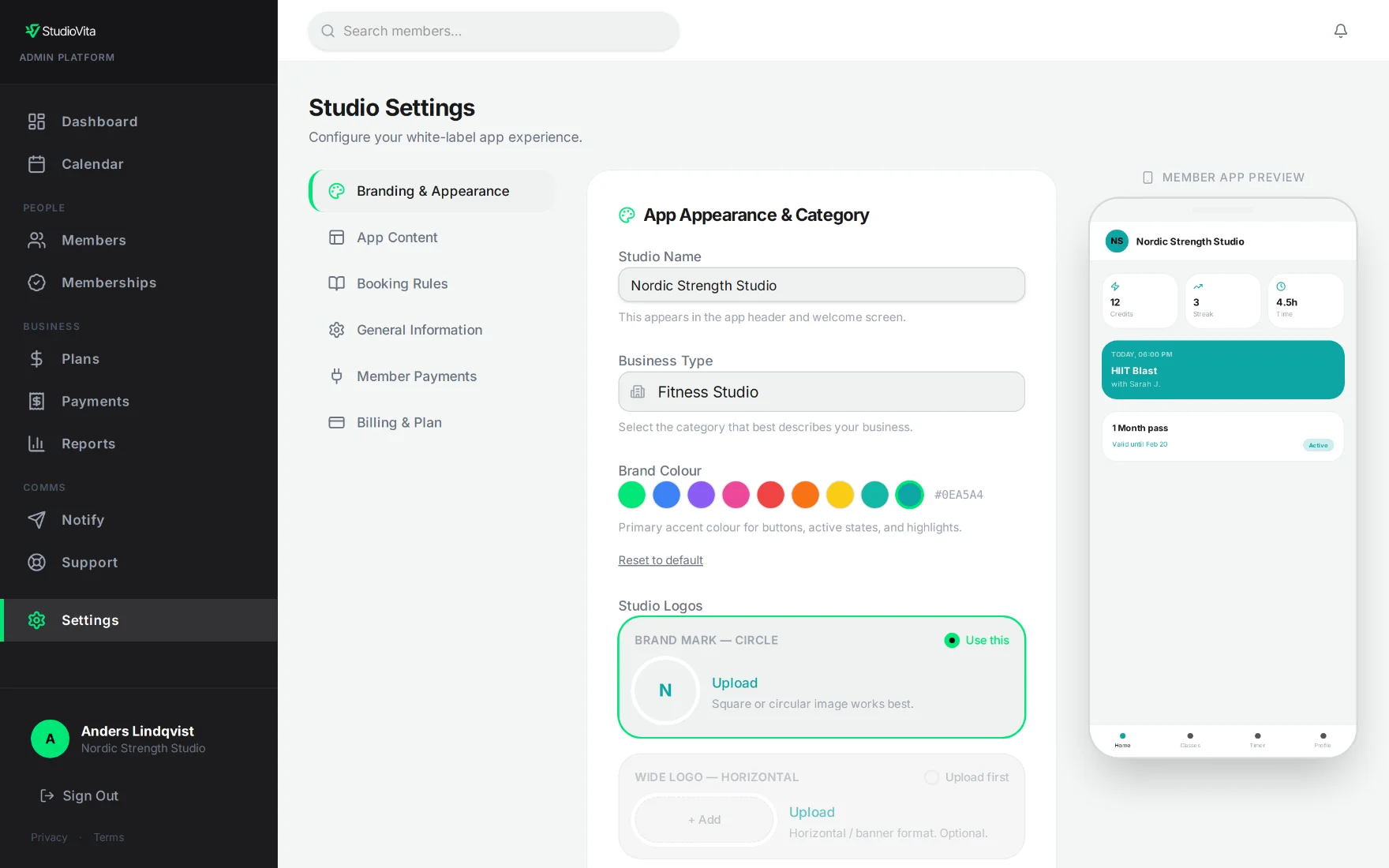Click the Studio Name input field
Viewport: 1389px width, 868px height.
click(x=822, y=285)
